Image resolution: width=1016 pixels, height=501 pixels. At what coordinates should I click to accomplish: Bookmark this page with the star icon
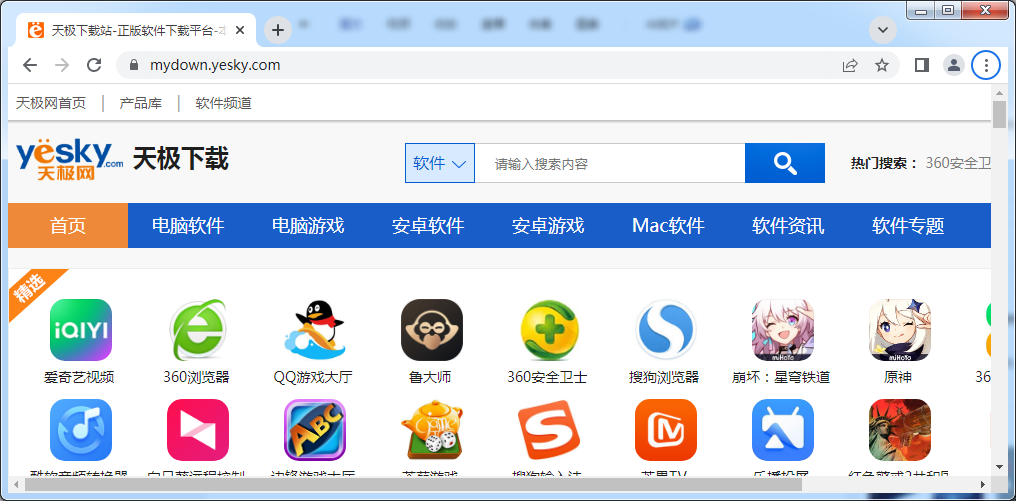tap(881, 65)
